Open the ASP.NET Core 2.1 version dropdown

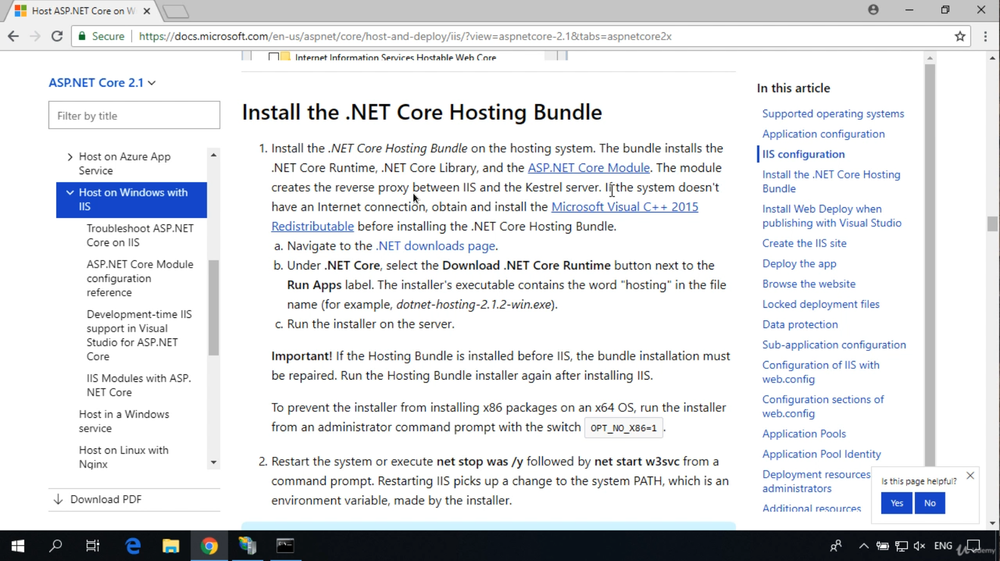(x=102, y=83)
